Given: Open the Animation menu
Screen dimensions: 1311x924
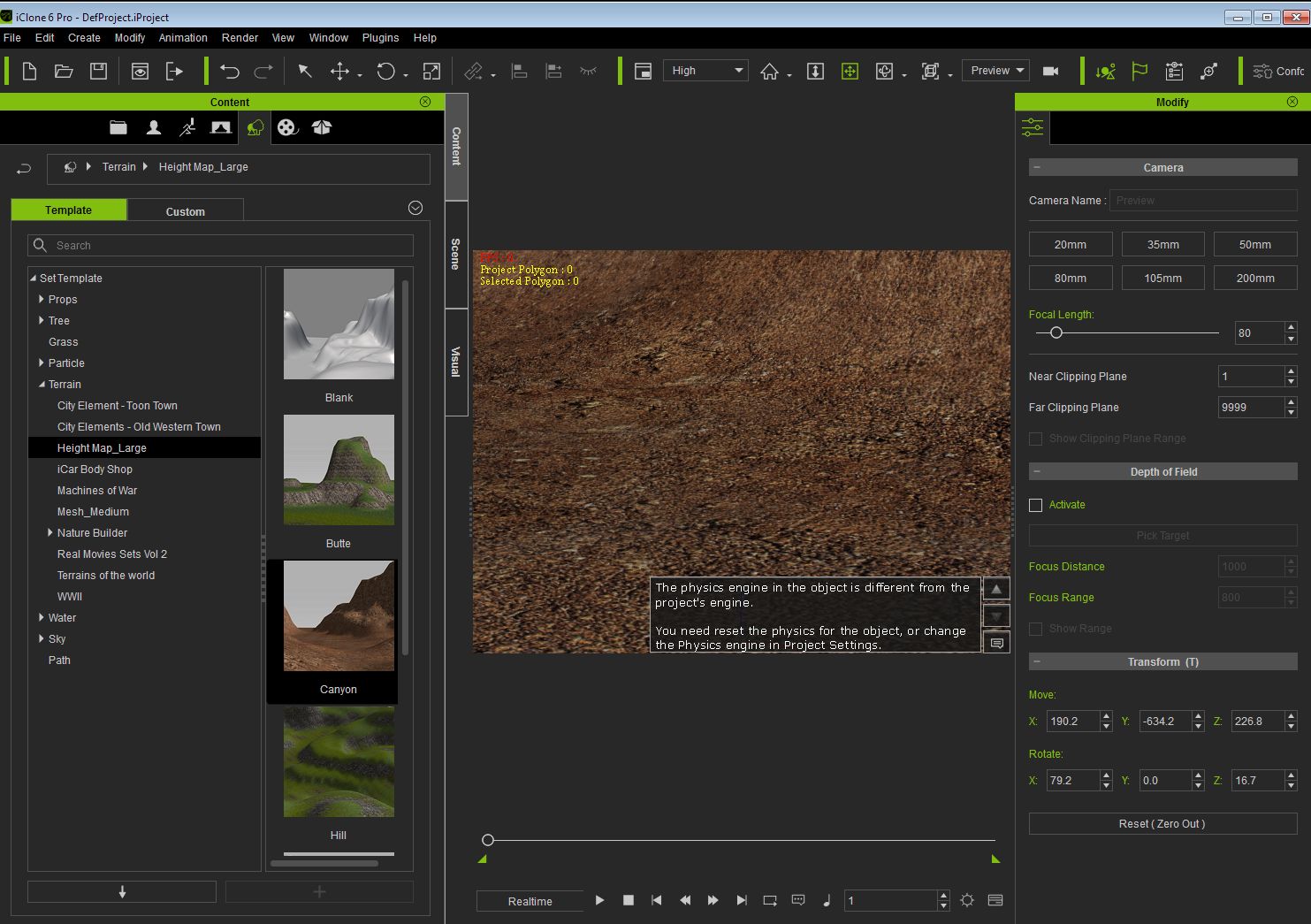Looking at the screenshot, I should click(x=183, y=38).
